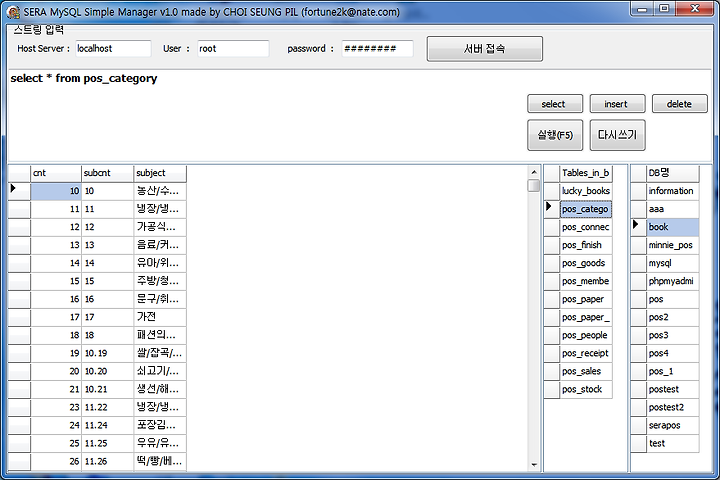Select the pos_membe table row
Screen dimensions: 720x480
point(586,281)
